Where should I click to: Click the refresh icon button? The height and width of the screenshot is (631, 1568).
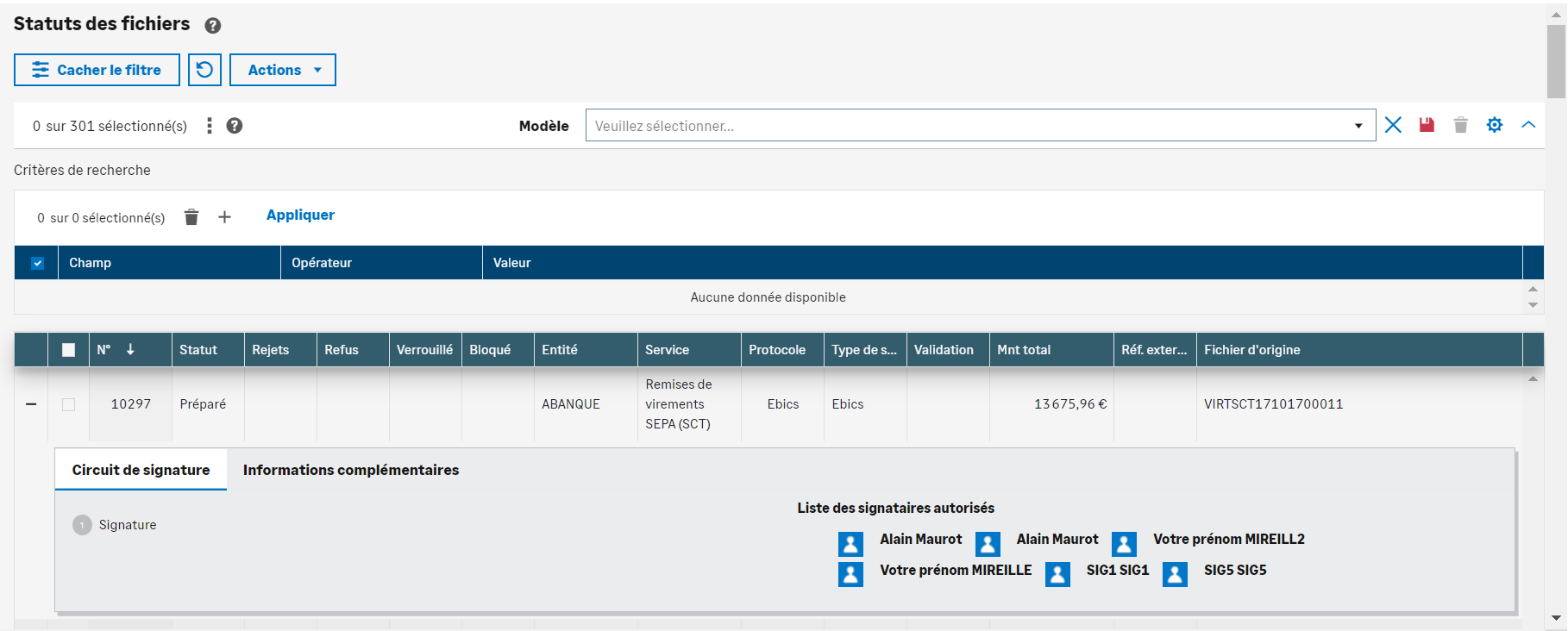204,70
